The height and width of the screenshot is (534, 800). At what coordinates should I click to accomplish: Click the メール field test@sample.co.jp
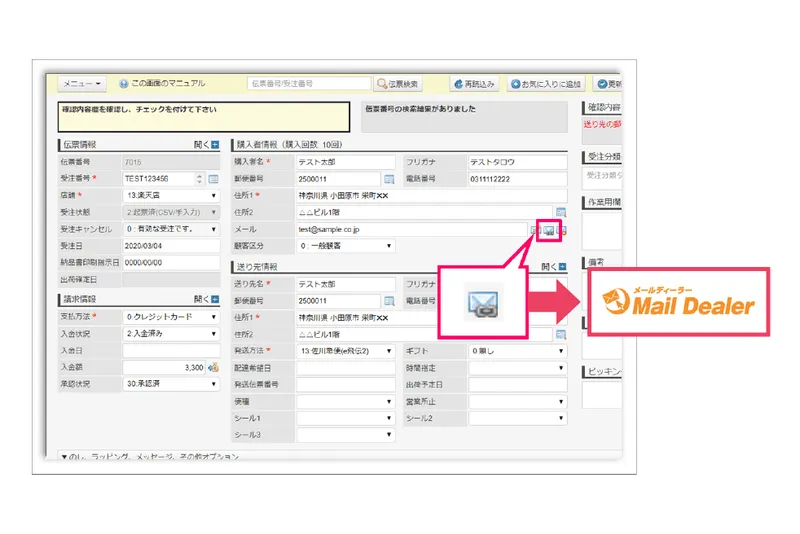point(412,230)
